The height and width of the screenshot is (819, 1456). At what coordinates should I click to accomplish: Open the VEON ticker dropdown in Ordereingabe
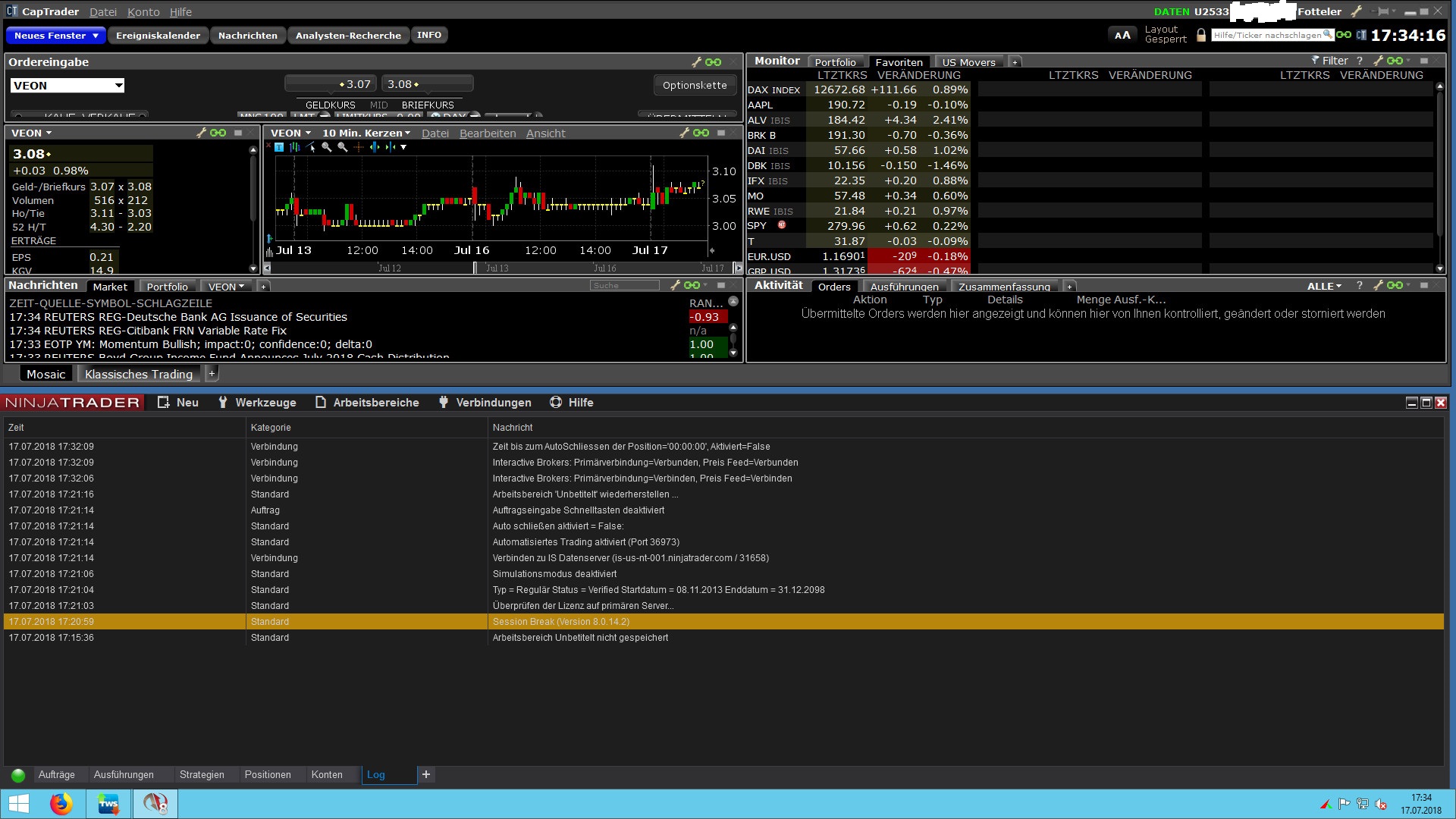(x=119, y=86)
